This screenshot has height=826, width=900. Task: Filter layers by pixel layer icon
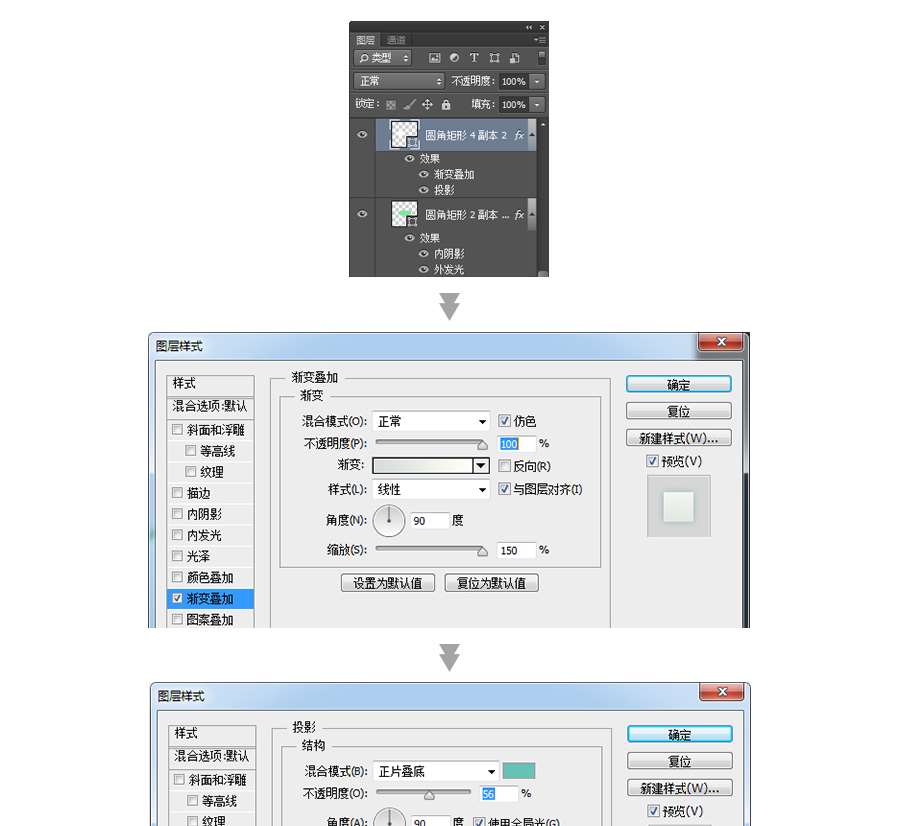(x=435, y=58)
